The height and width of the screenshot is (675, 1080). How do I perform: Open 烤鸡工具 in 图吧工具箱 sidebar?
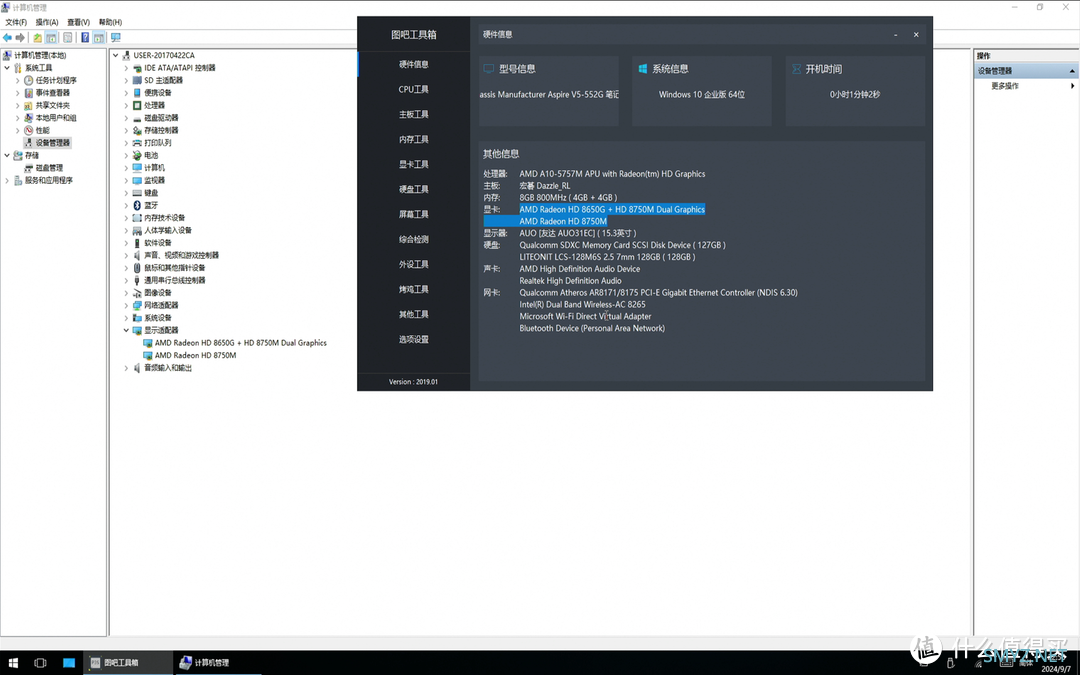click(x=413, y=289)
